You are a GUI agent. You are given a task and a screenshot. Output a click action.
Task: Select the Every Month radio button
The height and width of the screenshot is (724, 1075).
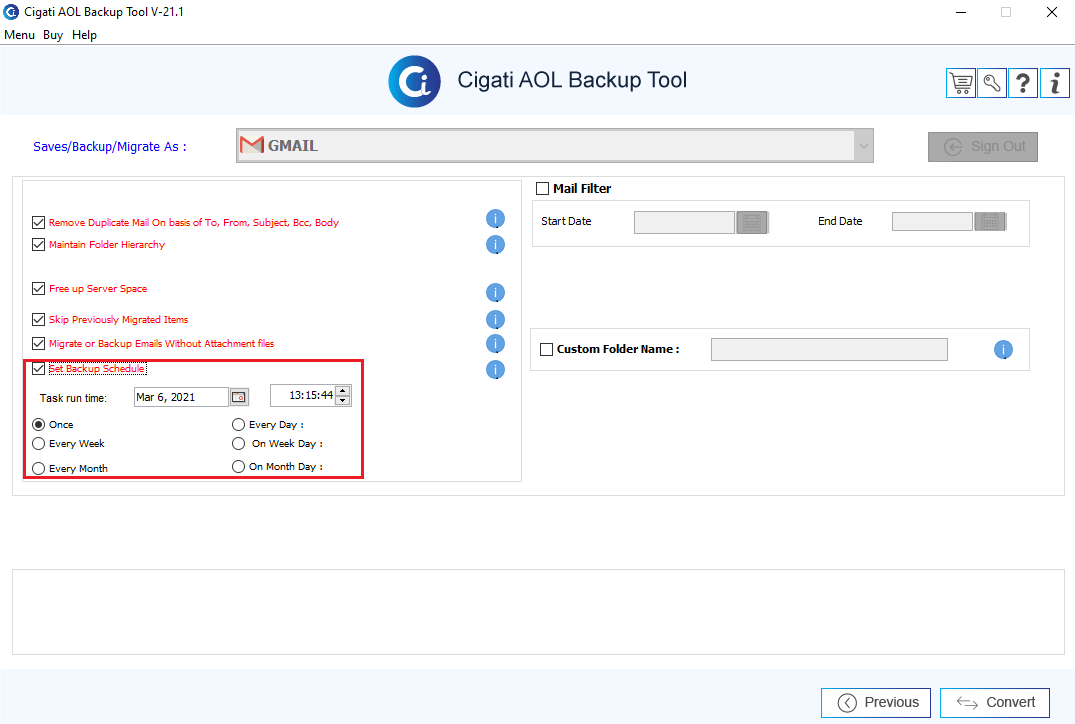pyautogui.click(x=38, y=468)
